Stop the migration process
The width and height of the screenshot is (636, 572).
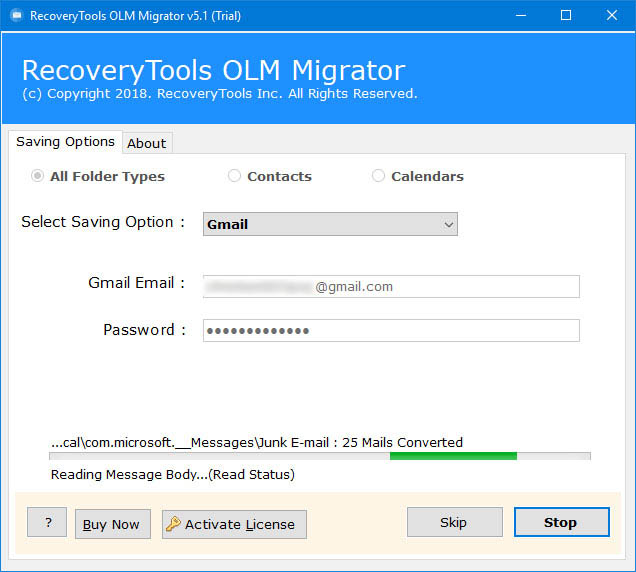pyautogui.click(x=562, y=522)
